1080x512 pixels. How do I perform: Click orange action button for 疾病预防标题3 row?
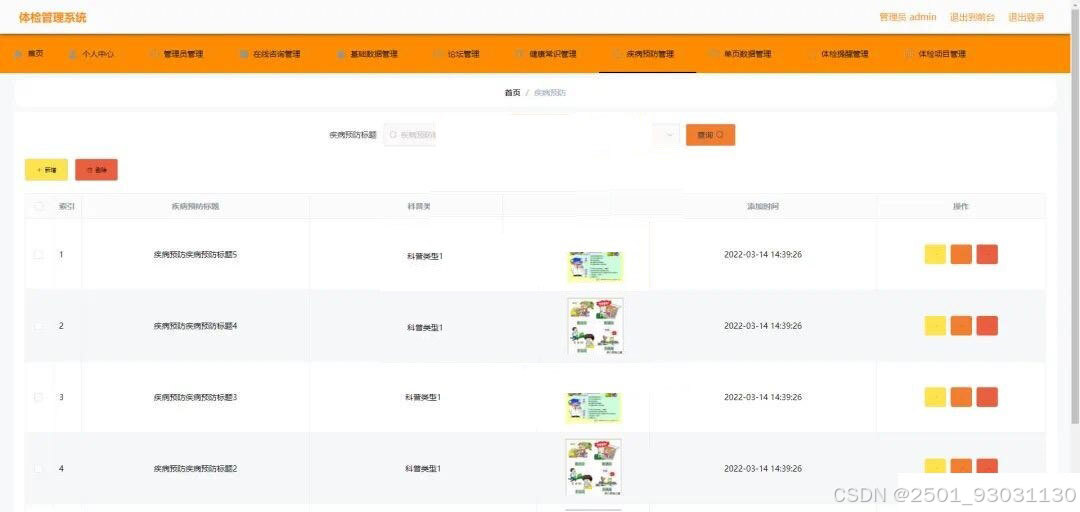click(x=961, y=397)
